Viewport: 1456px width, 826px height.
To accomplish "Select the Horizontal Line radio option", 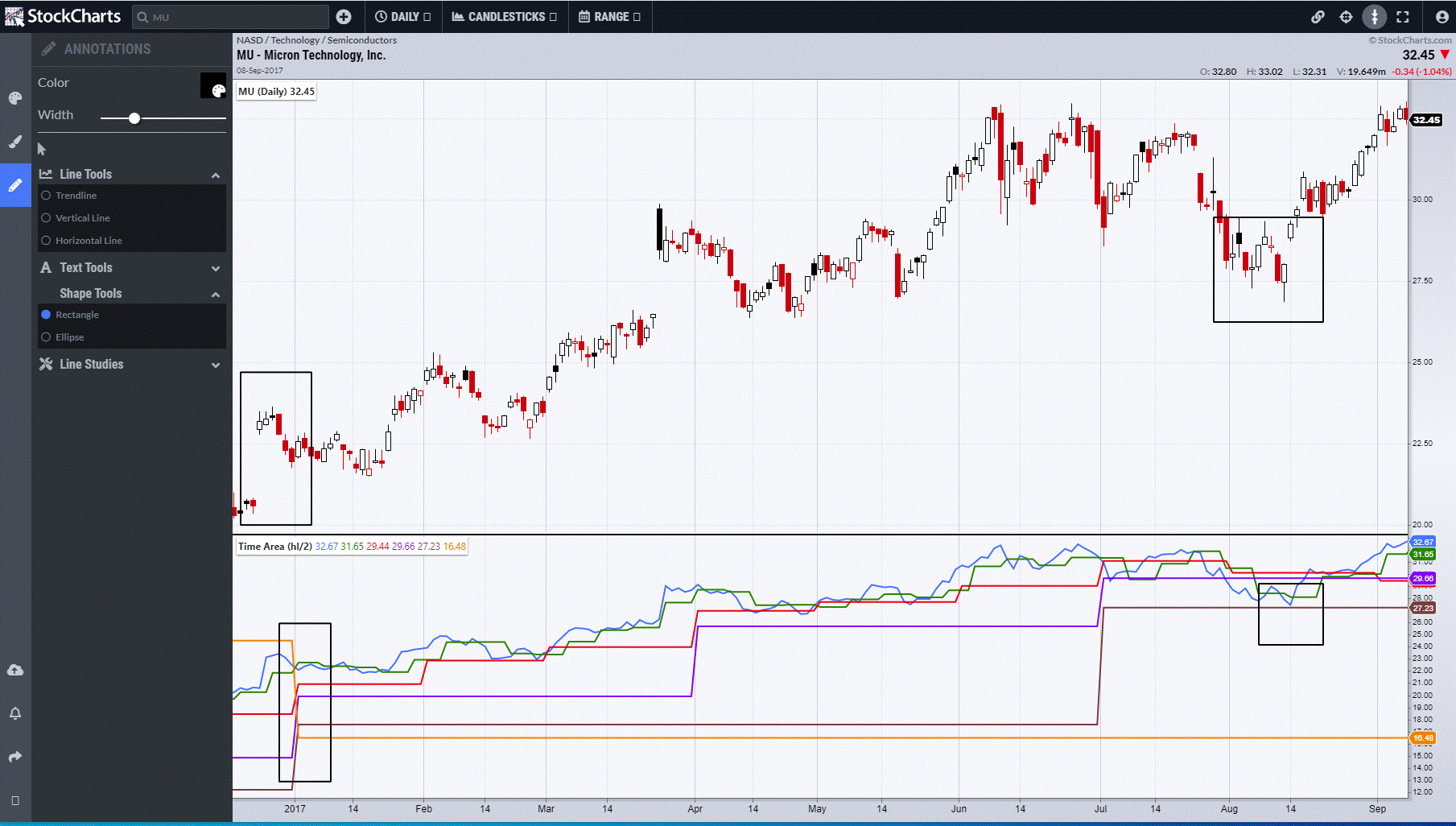I will pyautogui.click(x=47, y=241).
